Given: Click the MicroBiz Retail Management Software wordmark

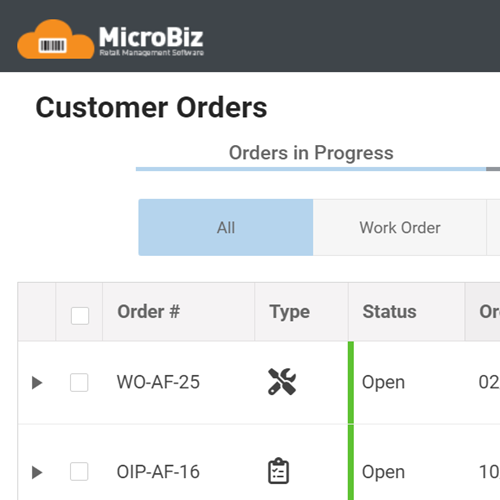Looking at the screenshot, I should pyautogui.click(x=151, y=41).
